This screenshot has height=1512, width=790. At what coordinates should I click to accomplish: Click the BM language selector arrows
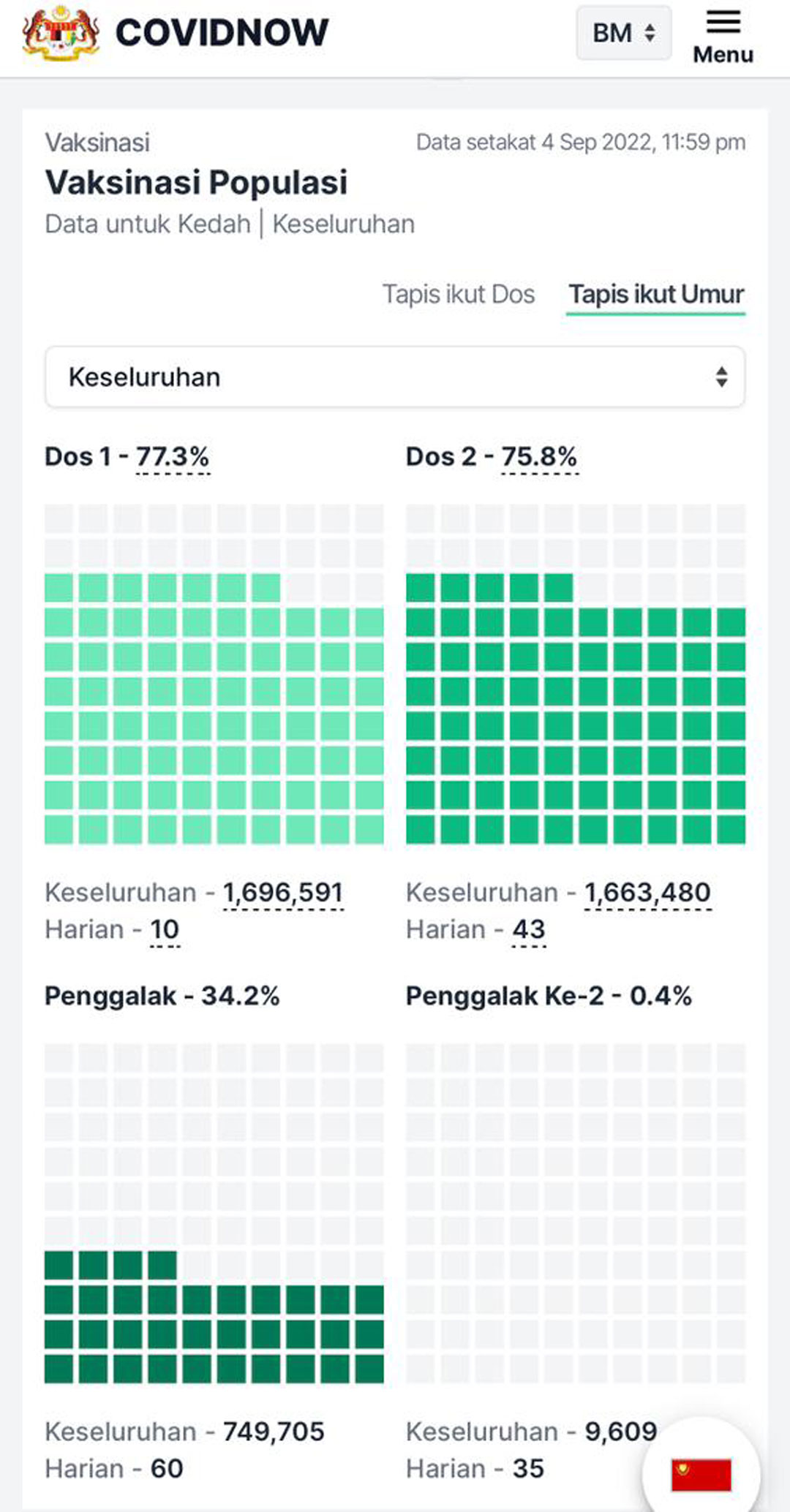pos(650,33)
